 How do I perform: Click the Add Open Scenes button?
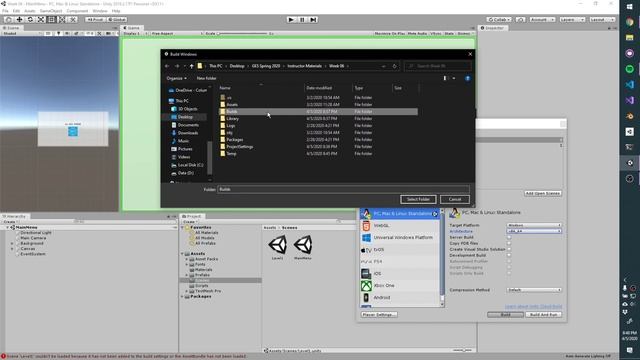tap(543, 193)
